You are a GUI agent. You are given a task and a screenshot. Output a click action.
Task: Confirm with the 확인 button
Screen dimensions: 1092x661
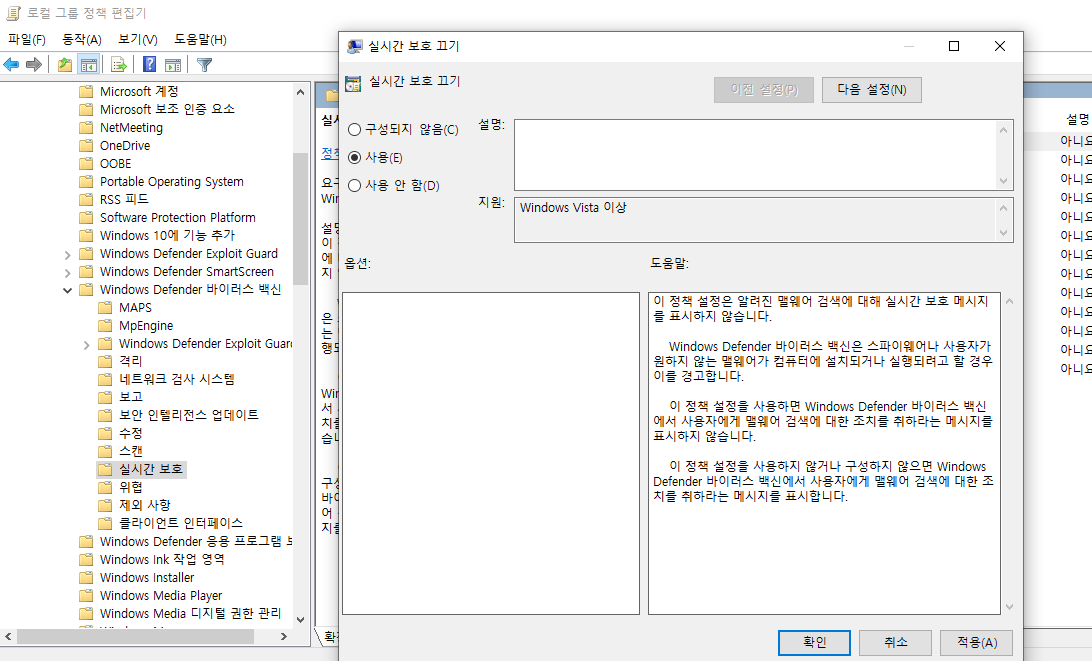point(814,642)
